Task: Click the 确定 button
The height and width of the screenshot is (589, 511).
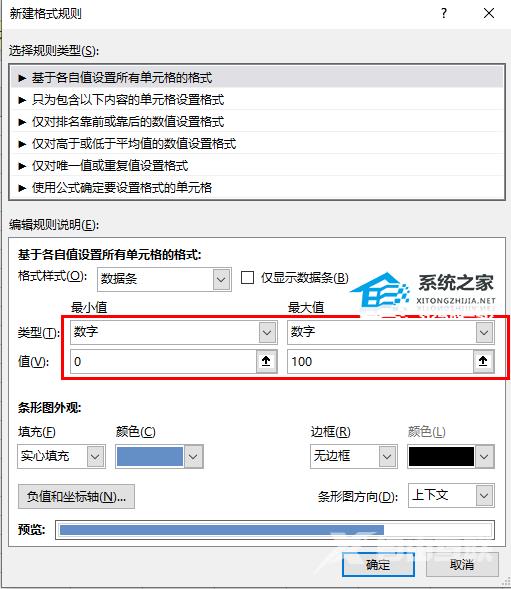Action: pos(378,564)
